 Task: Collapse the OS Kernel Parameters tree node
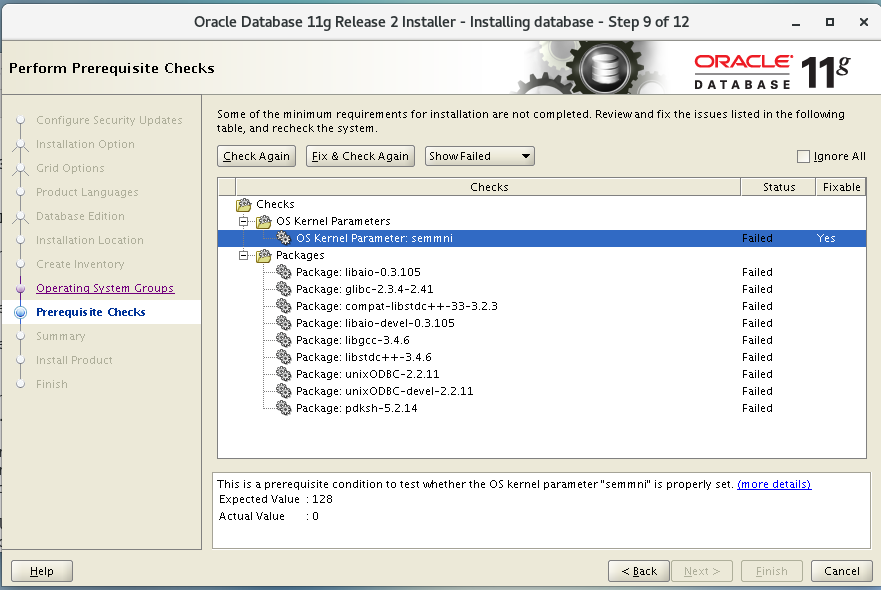click(243, 221)
